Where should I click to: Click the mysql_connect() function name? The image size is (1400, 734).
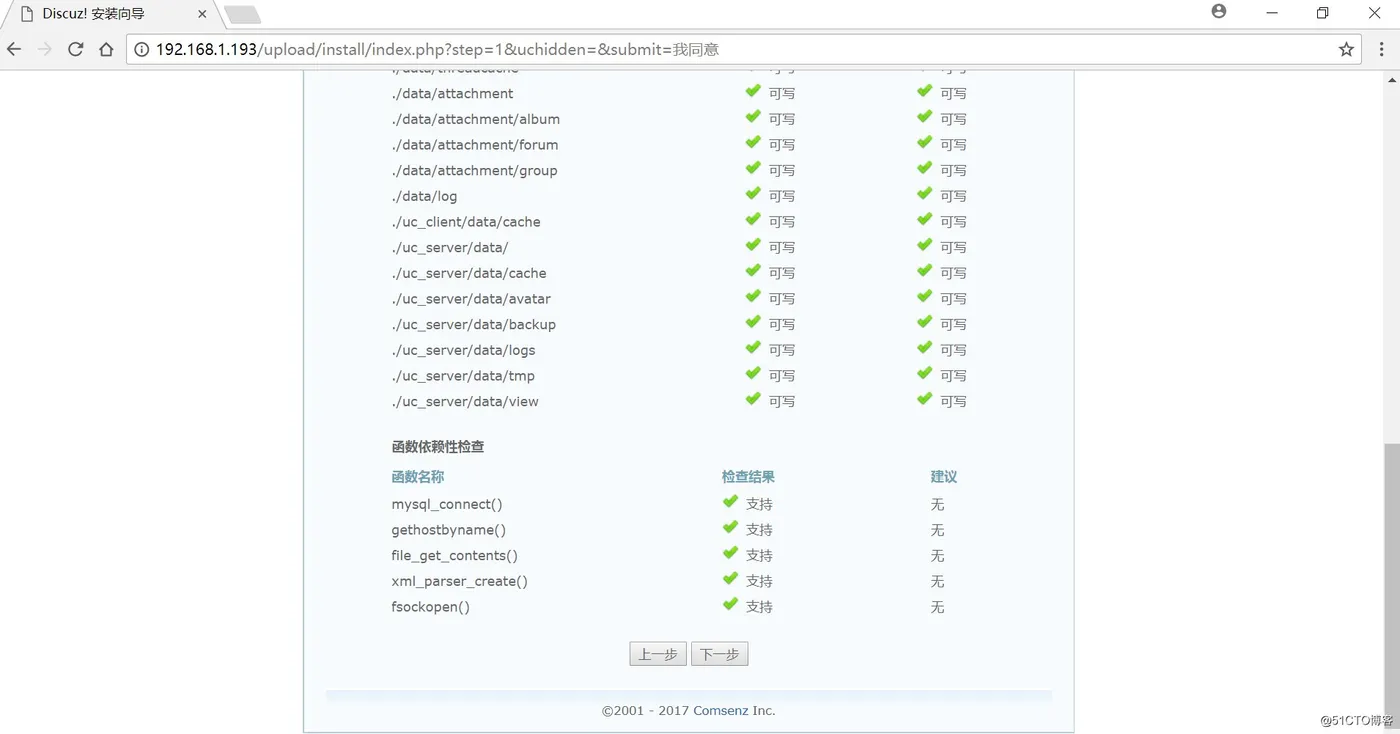click(447, 505)
